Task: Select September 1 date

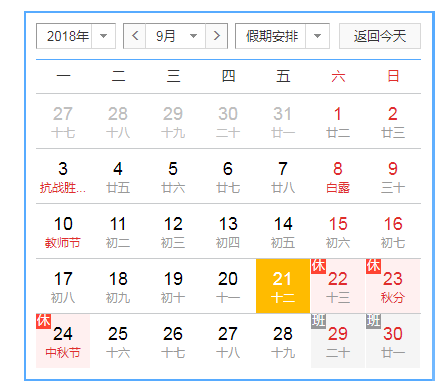Action: click(x=338, y=121)
